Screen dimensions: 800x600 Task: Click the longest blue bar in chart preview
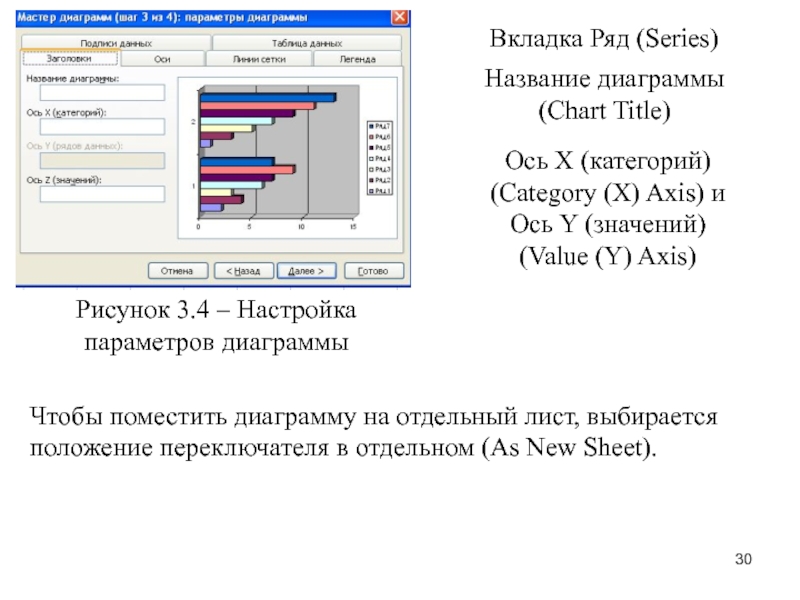[x=267, y=97]
